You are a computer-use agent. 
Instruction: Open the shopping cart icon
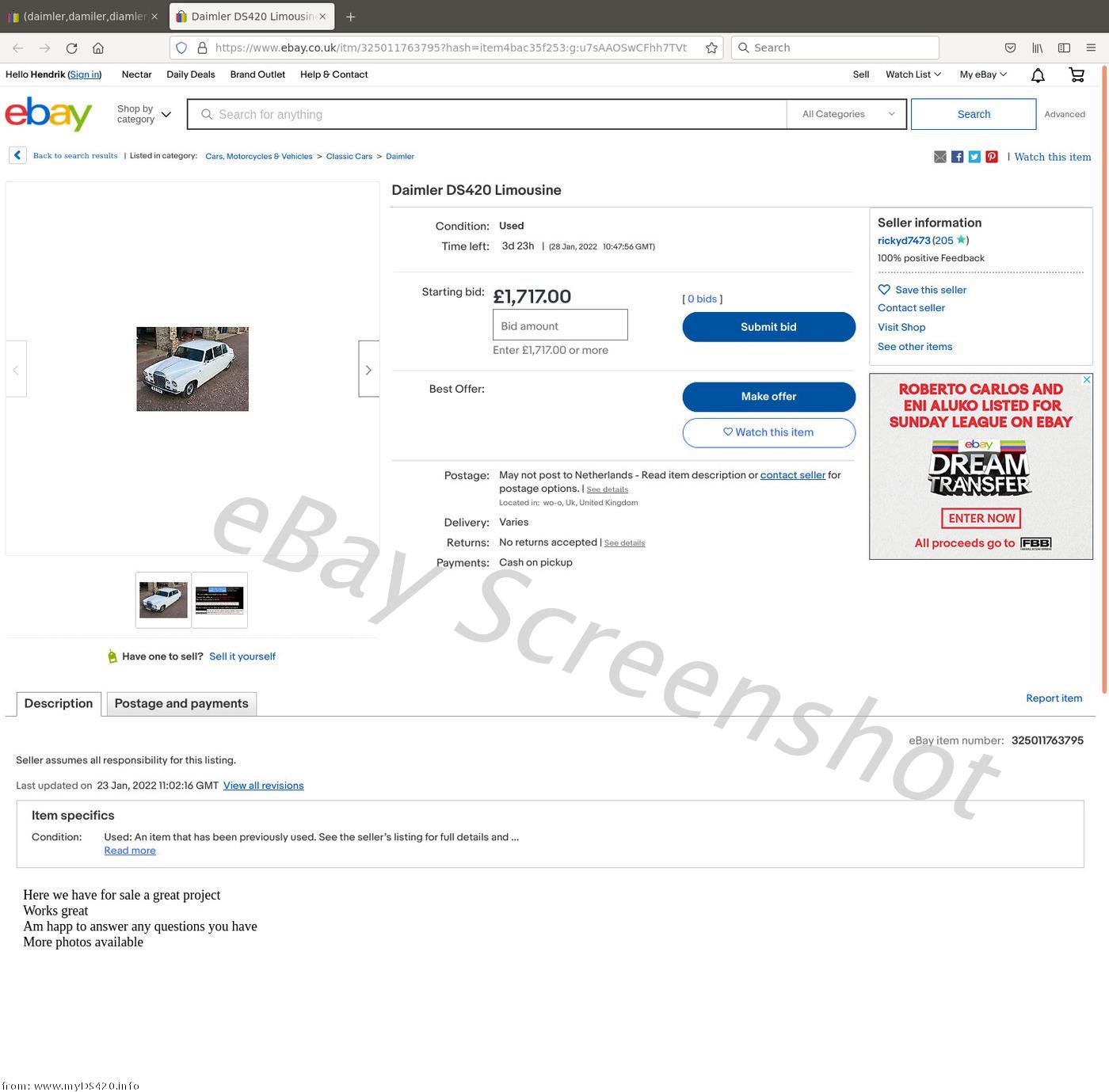pos(1077,75)
